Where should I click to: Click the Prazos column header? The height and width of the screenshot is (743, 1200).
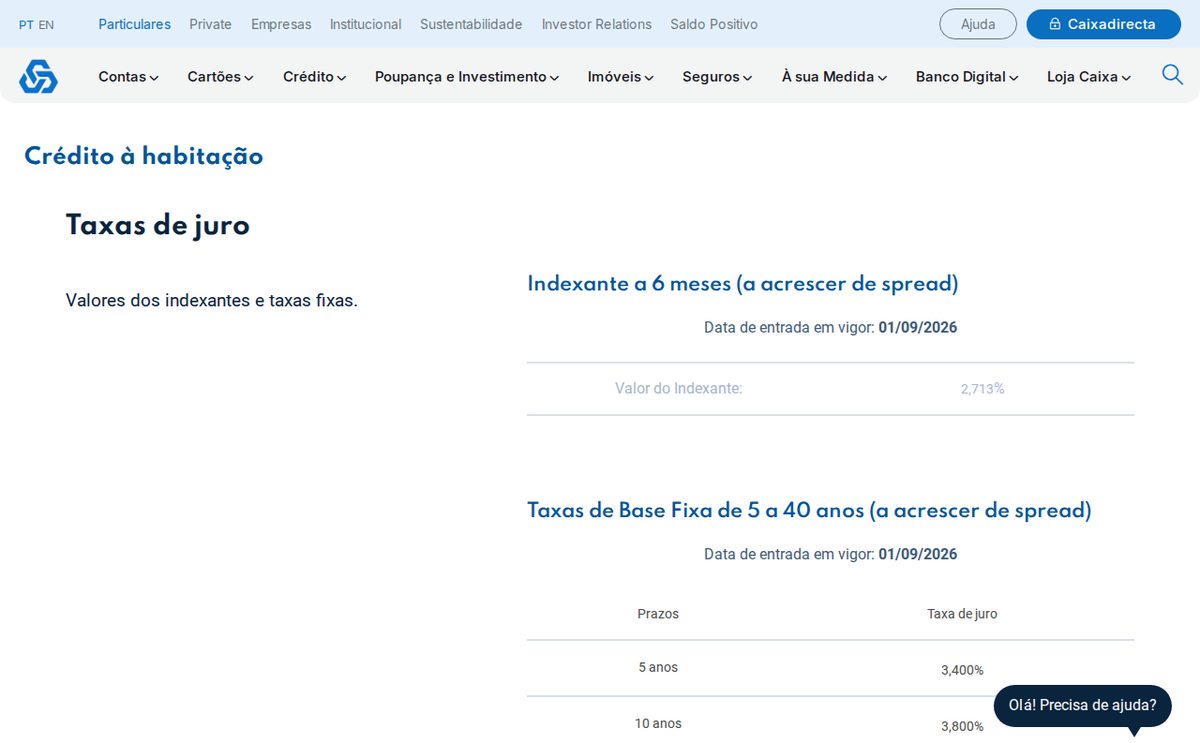pyautogui.click(x=658, y=614)
